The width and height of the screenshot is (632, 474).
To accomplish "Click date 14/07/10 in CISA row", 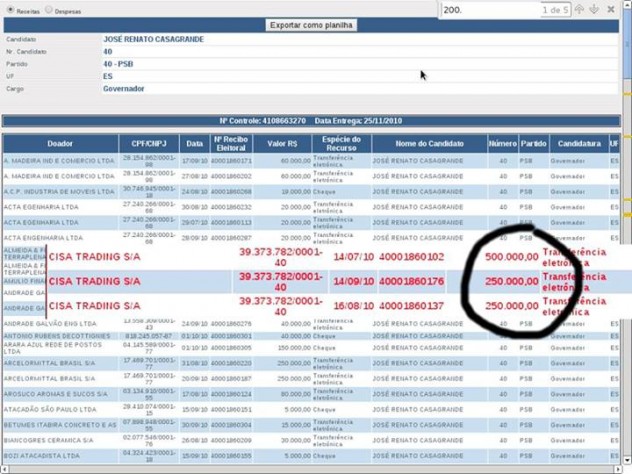I will pyautogui.click(x=353, y=257).
